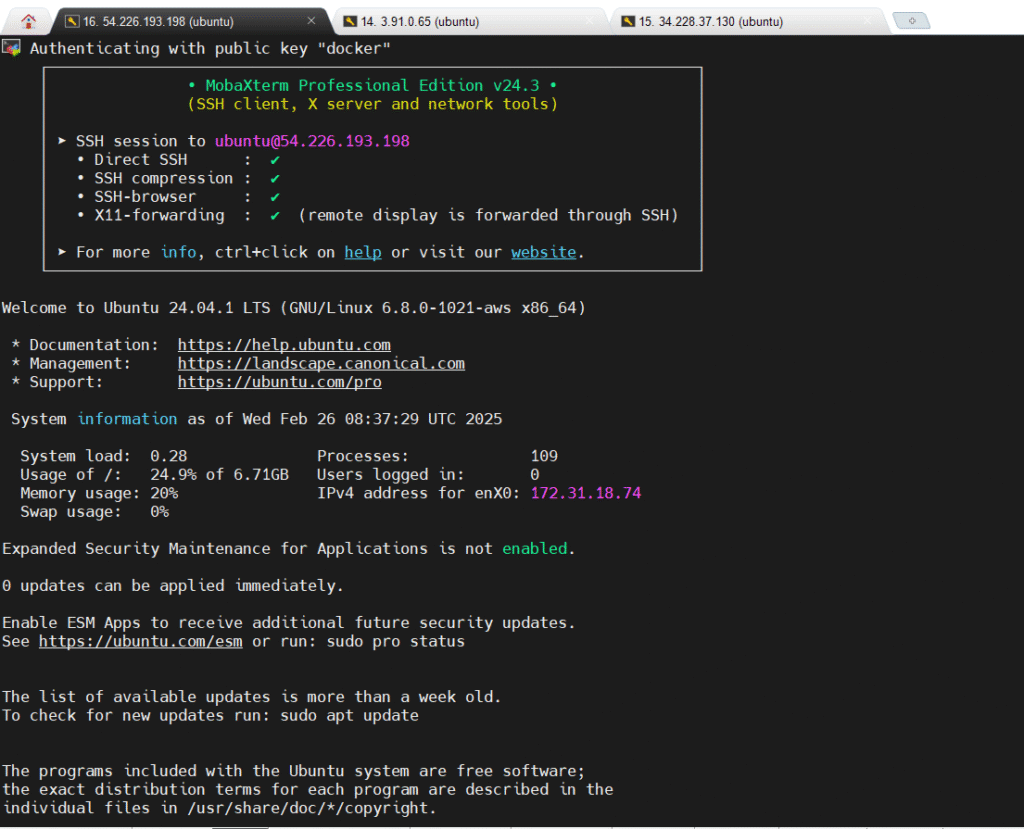The image size is (1024, 829).
Task: Open the https://ubuntu.com/esm link
Action: (140, 641)
